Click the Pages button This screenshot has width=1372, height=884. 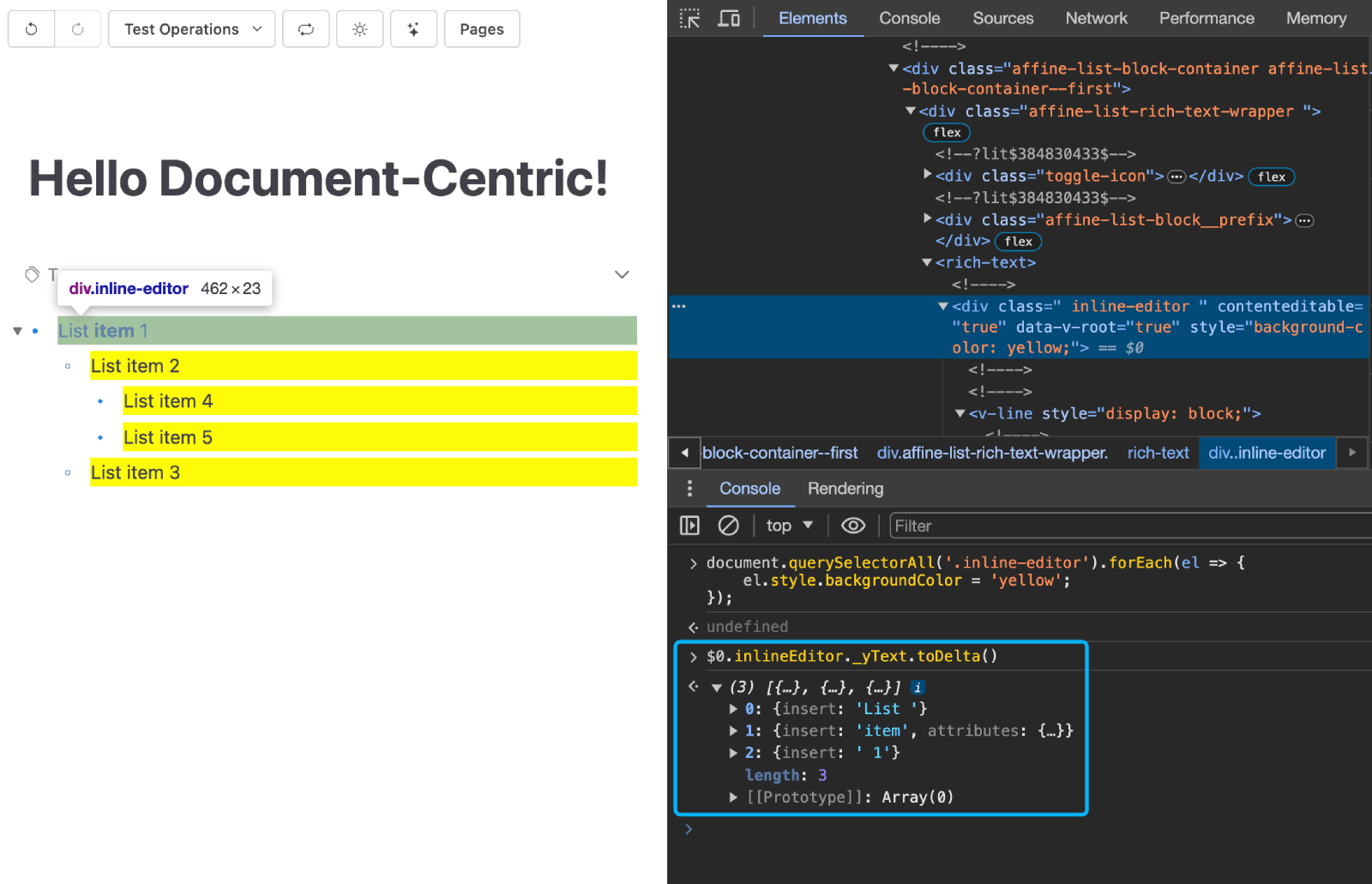tap(481, 28)
